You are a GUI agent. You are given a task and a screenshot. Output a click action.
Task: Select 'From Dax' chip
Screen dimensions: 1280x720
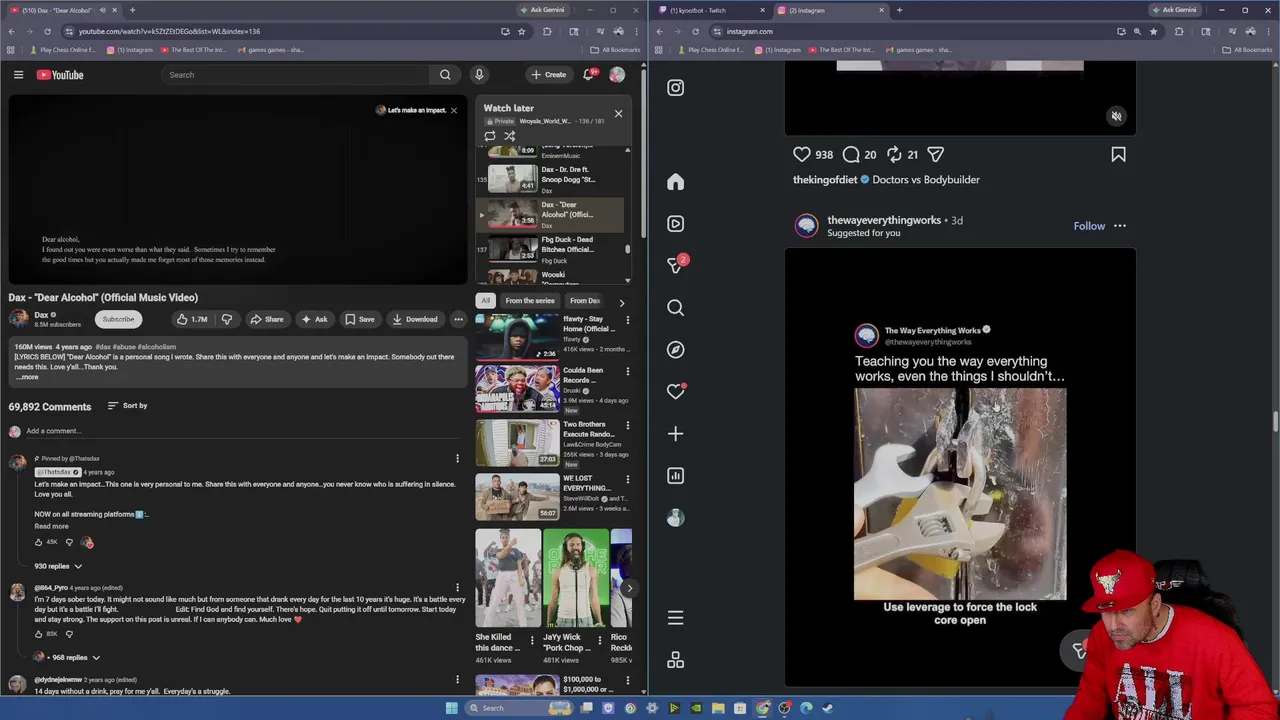click(x=585, y=301)
